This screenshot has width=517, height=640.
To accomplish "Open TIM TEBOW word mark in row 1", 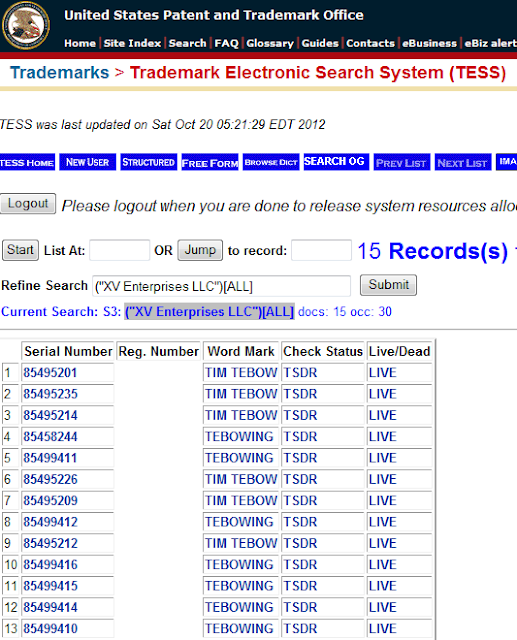I will (241, 373).
